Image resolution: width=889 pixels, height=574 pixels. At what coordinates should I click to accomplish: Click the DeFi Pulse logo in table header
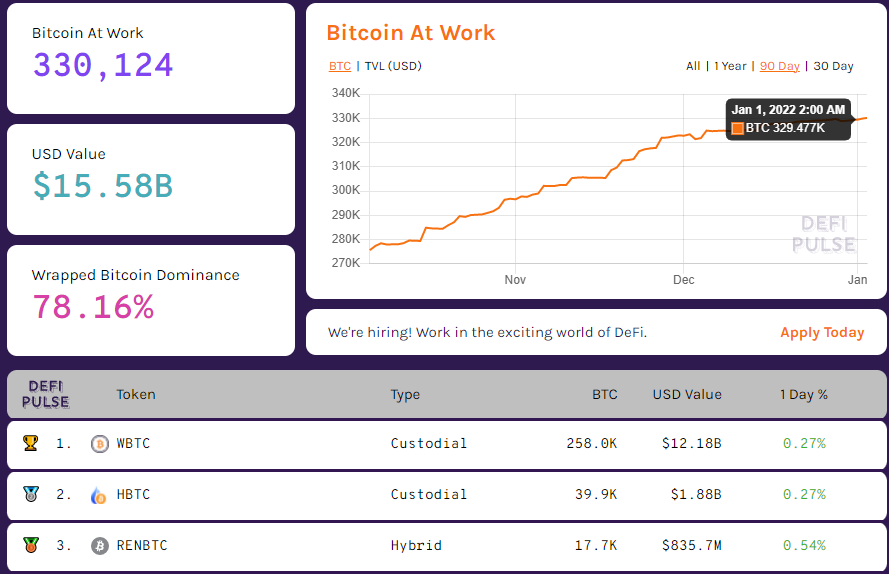(x=46, y=394)
